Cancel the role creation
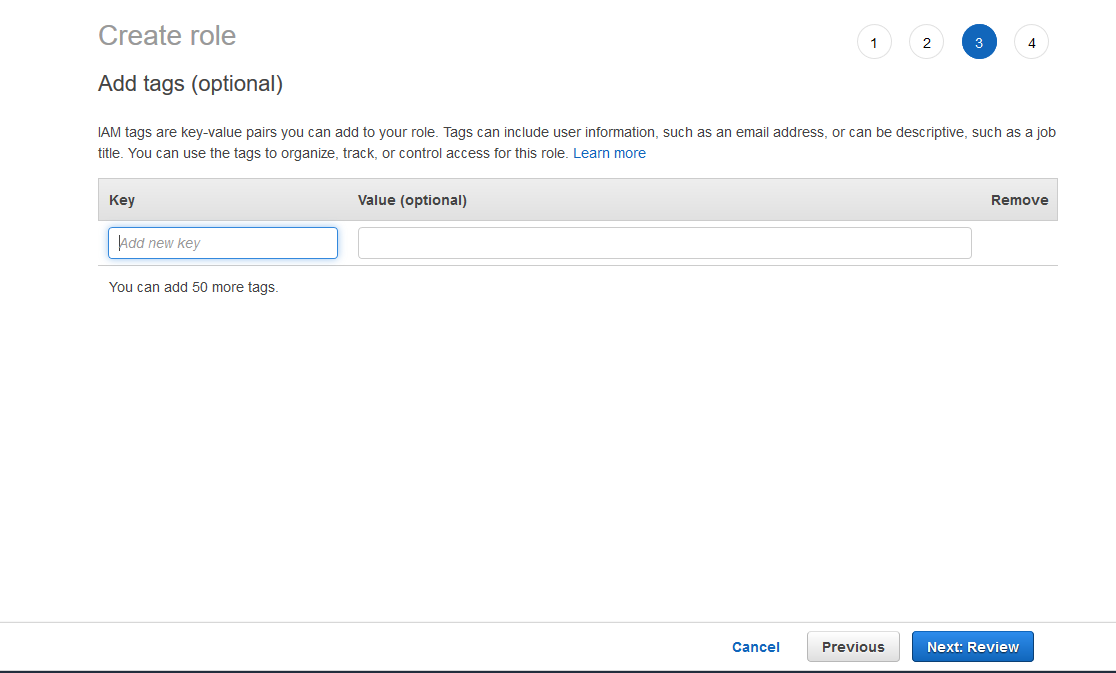Image resolution: width=1116 pixels, height=673 pixels. pos(755,647)
